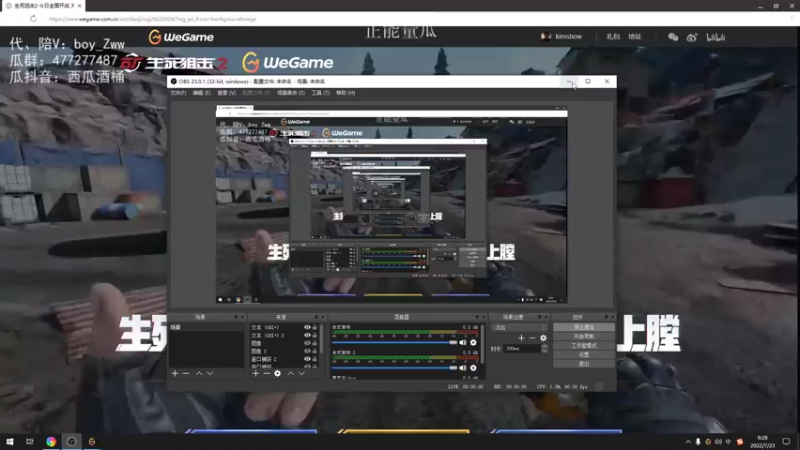Screen dimensions: 800x450
Task: Open the Edit (编辑) menu in OBS
Action: (x=202, y=93)
